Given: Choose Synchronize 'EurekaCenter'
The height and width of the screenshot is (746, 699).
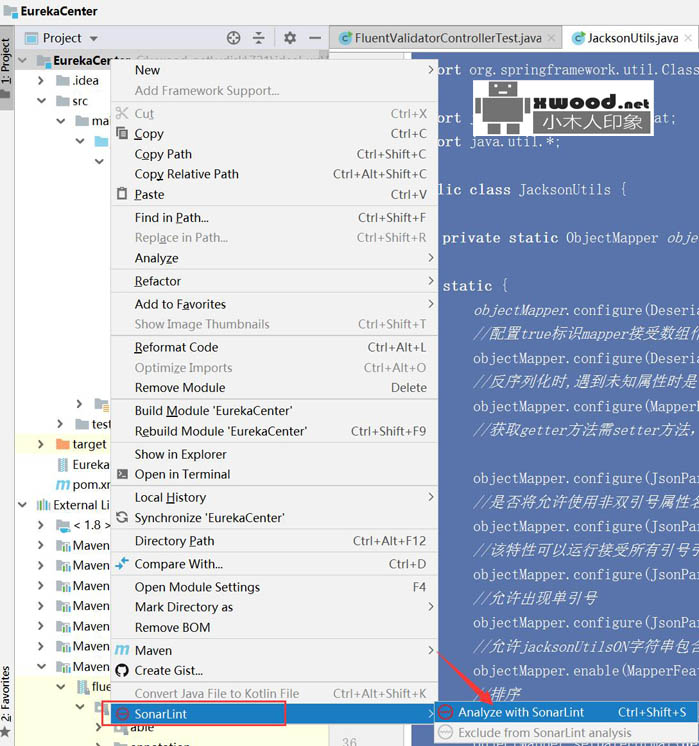Looking at the screenshot, I should tap(274, 518).
